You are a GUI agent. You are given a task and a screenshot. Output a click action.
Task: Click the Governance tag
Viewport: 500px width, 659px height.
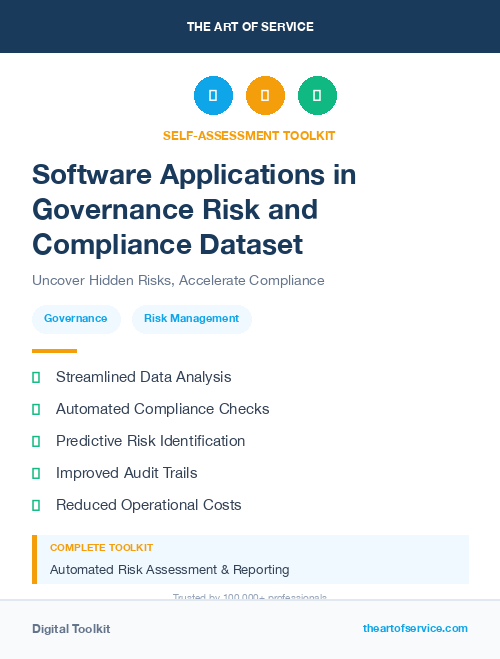[x=76, y=319]
